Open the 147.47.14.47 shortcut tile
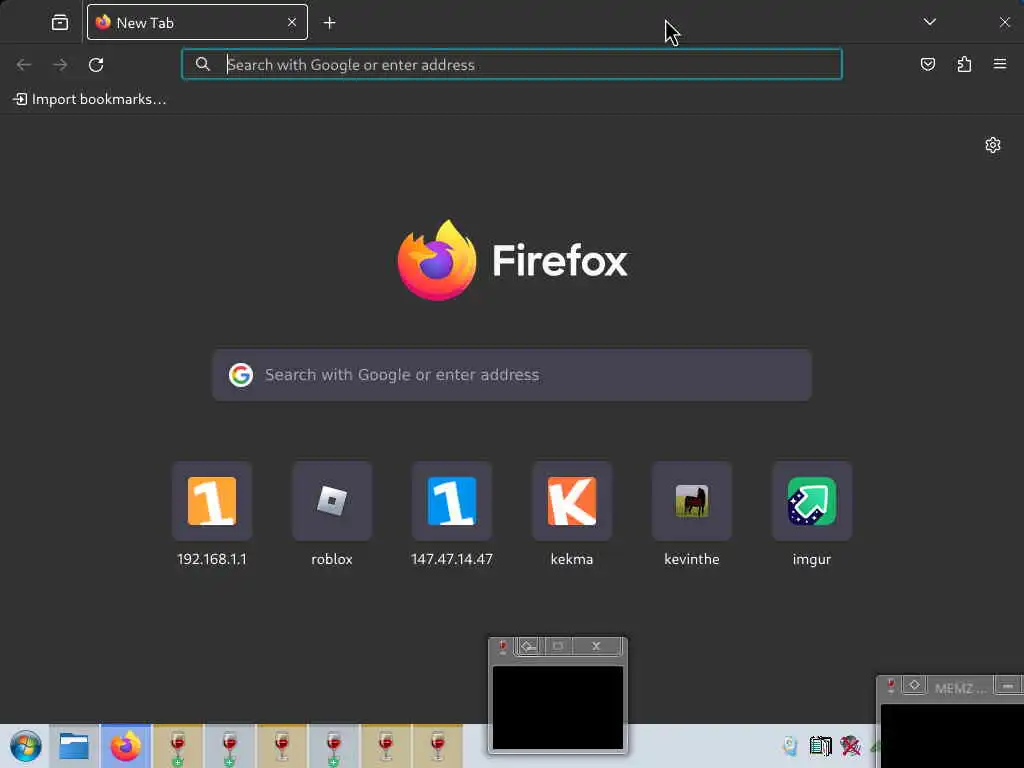 [x=452, y=501]
